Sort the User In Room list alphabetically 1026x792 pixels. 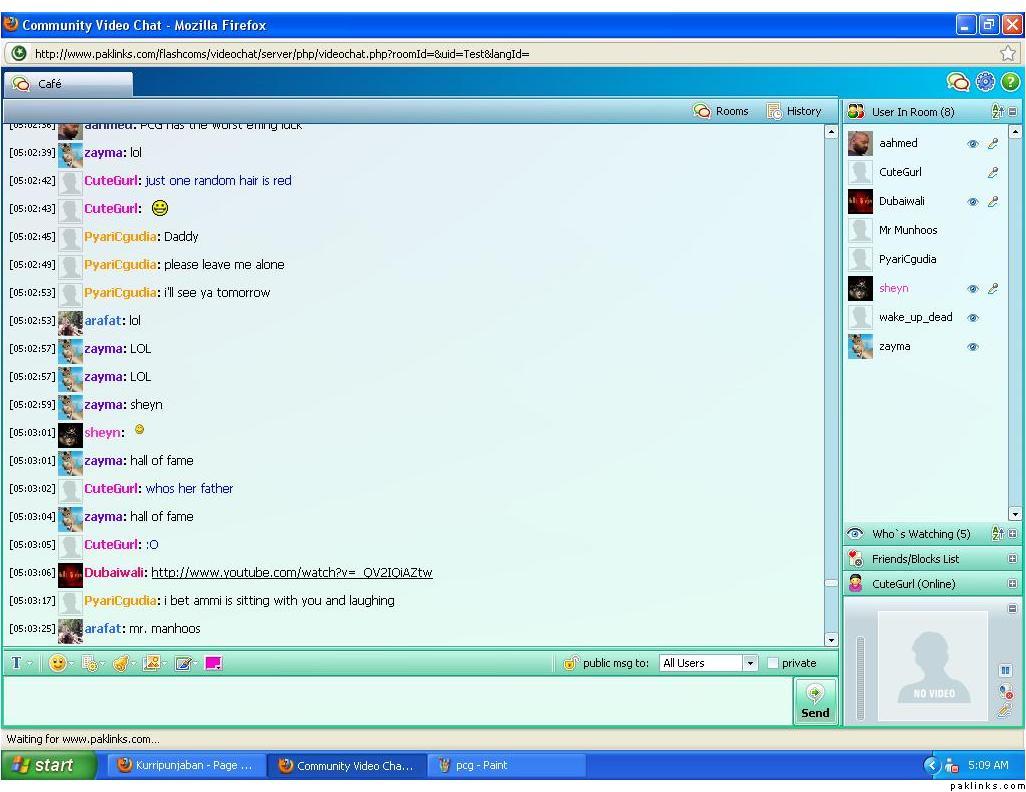(996, 112)
